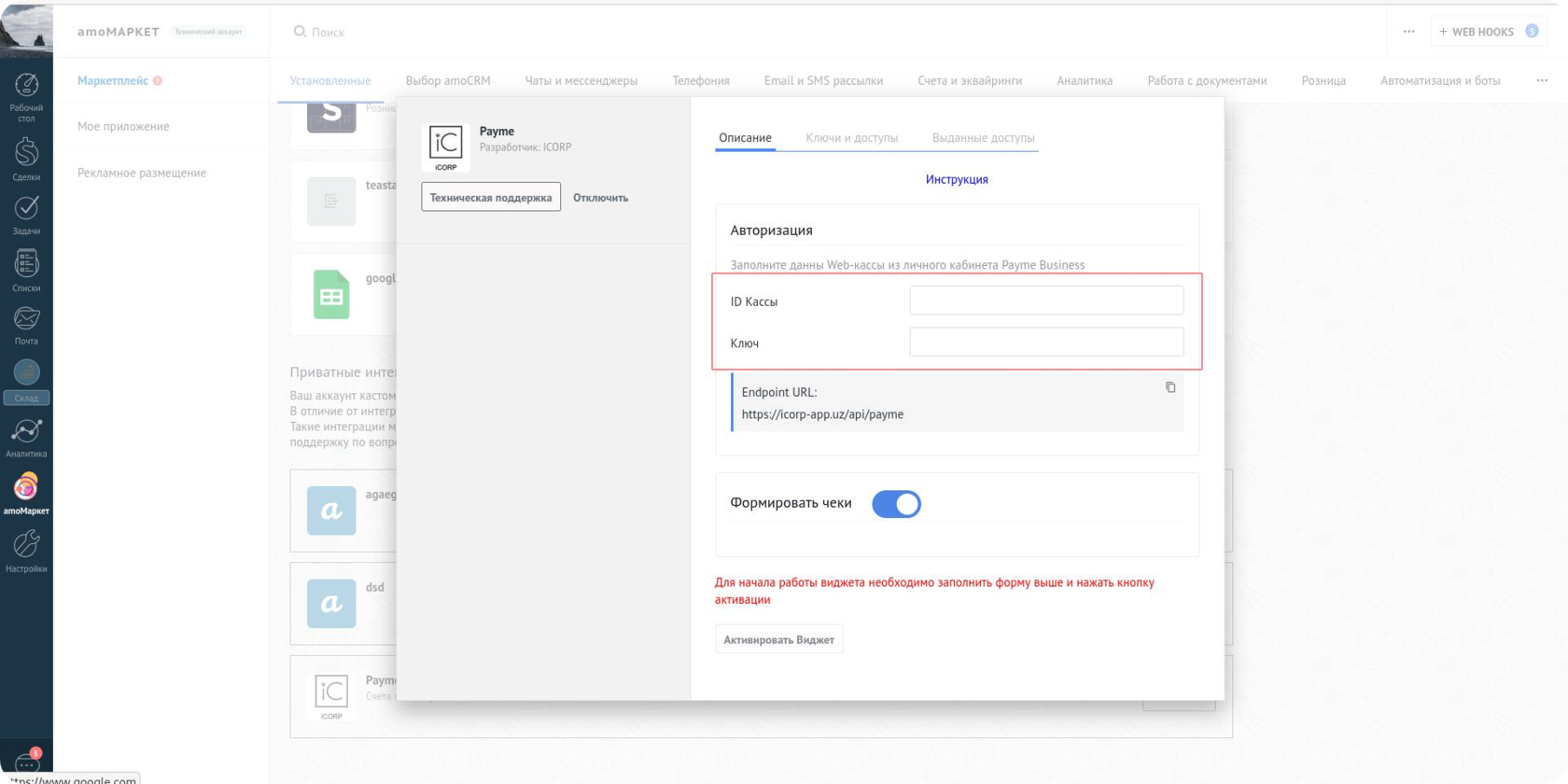Click the ID Кассы input field
This screenshot has width=1568, height=784.
1046,301
